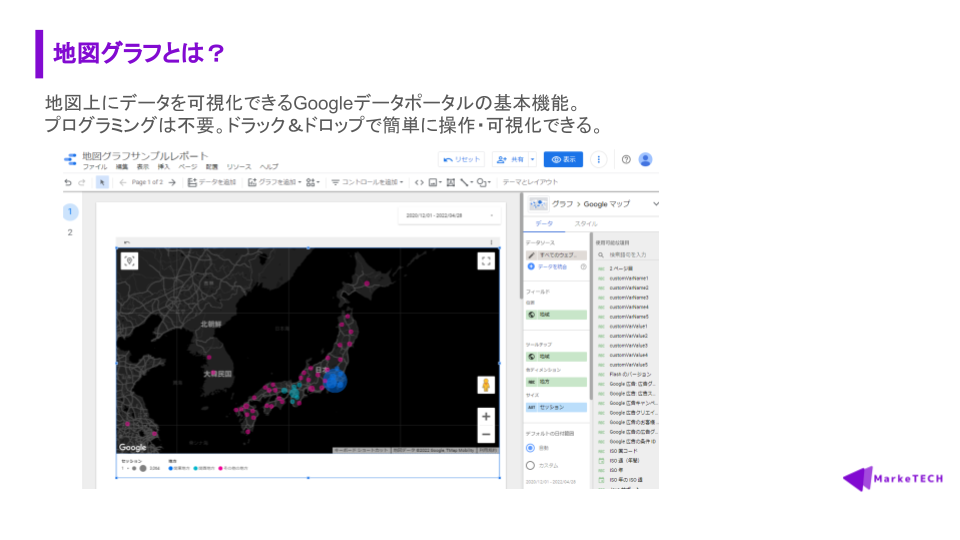Click the Street View pegman icon
Viewport: 960px width, 540px height.
(x=486, y=385)
